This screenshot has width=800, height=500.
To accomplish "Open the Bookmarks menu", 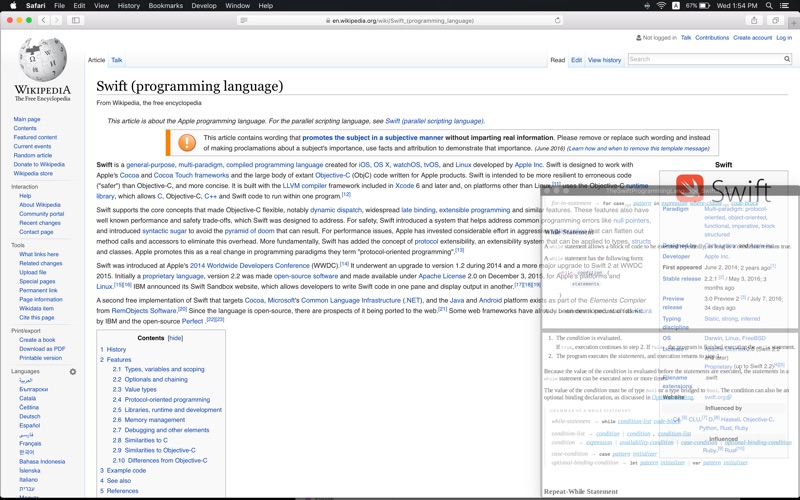I will 165,6.
